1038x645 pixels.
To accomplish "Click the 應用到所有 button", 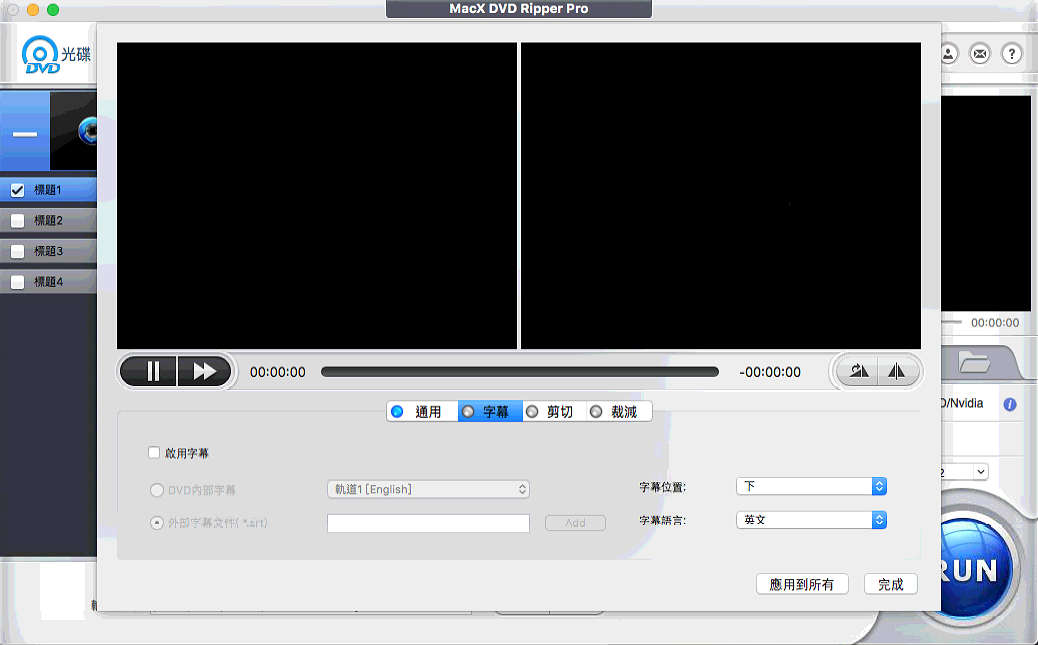I will coord(802,584).
